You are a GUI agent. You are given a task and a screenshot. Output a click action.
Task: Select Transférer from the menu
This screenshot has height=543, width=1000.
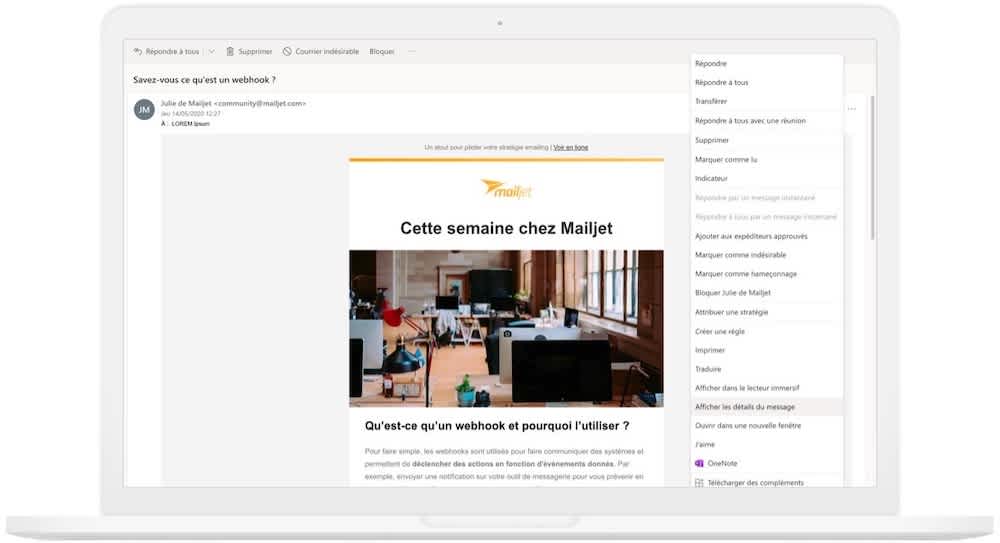767,101
